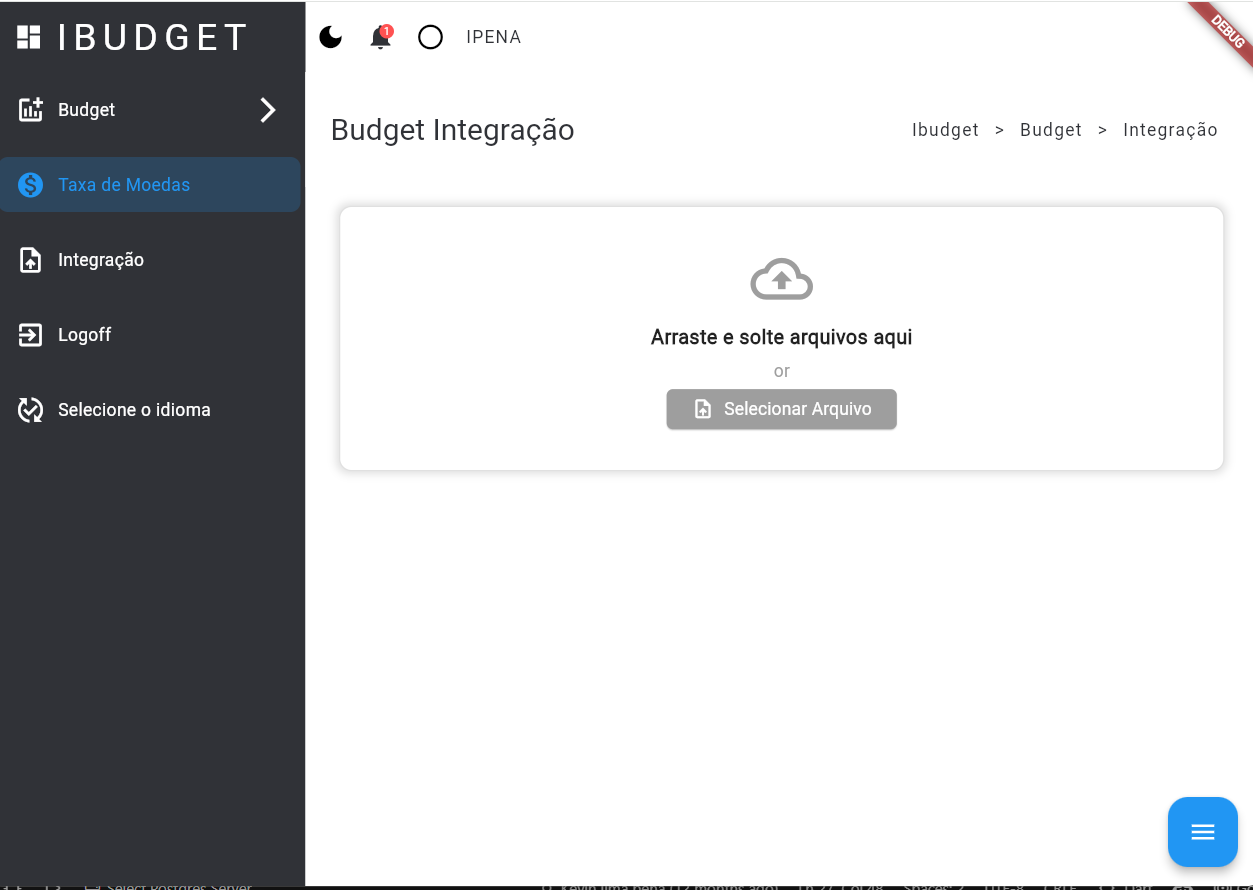
Task: Click the cloud upload icon
Action: 781,280
